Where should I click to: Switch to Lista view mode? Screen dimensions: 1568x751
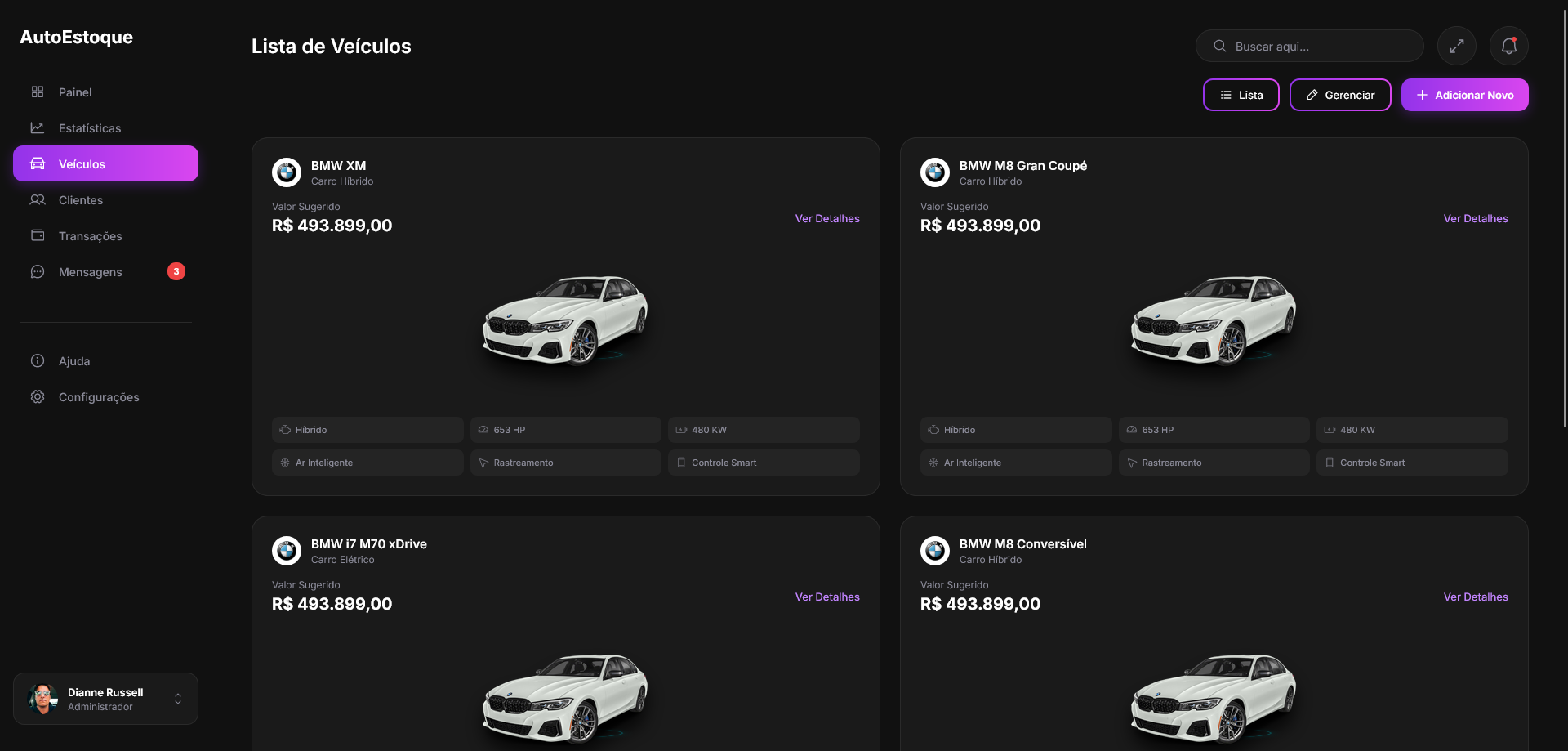point(1241,95)
